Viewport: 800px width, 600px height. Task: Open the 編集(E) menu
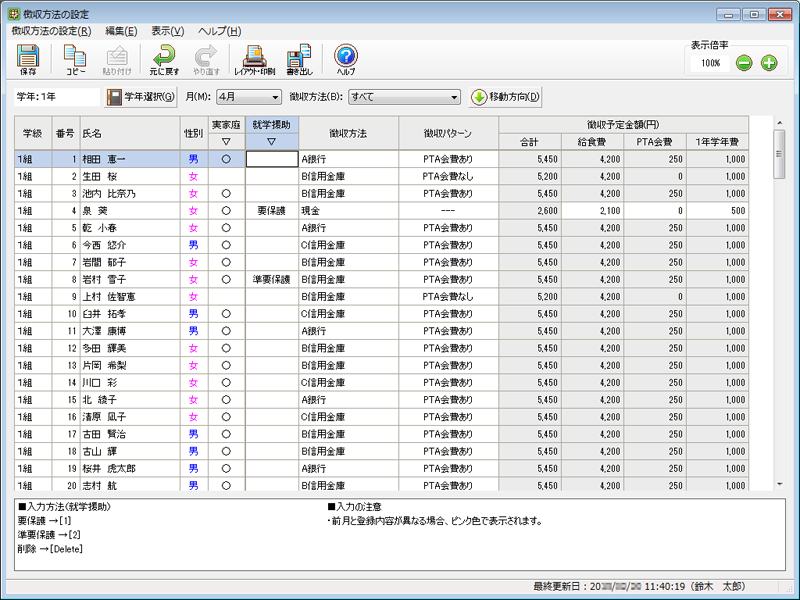121,31
